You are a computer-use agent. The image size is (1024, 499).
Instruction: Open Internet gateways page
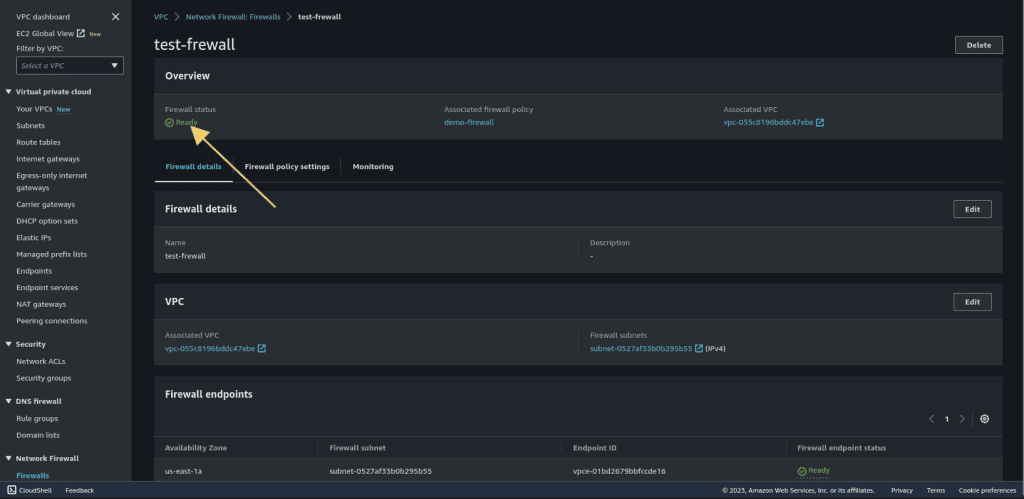tap(48, 159)
